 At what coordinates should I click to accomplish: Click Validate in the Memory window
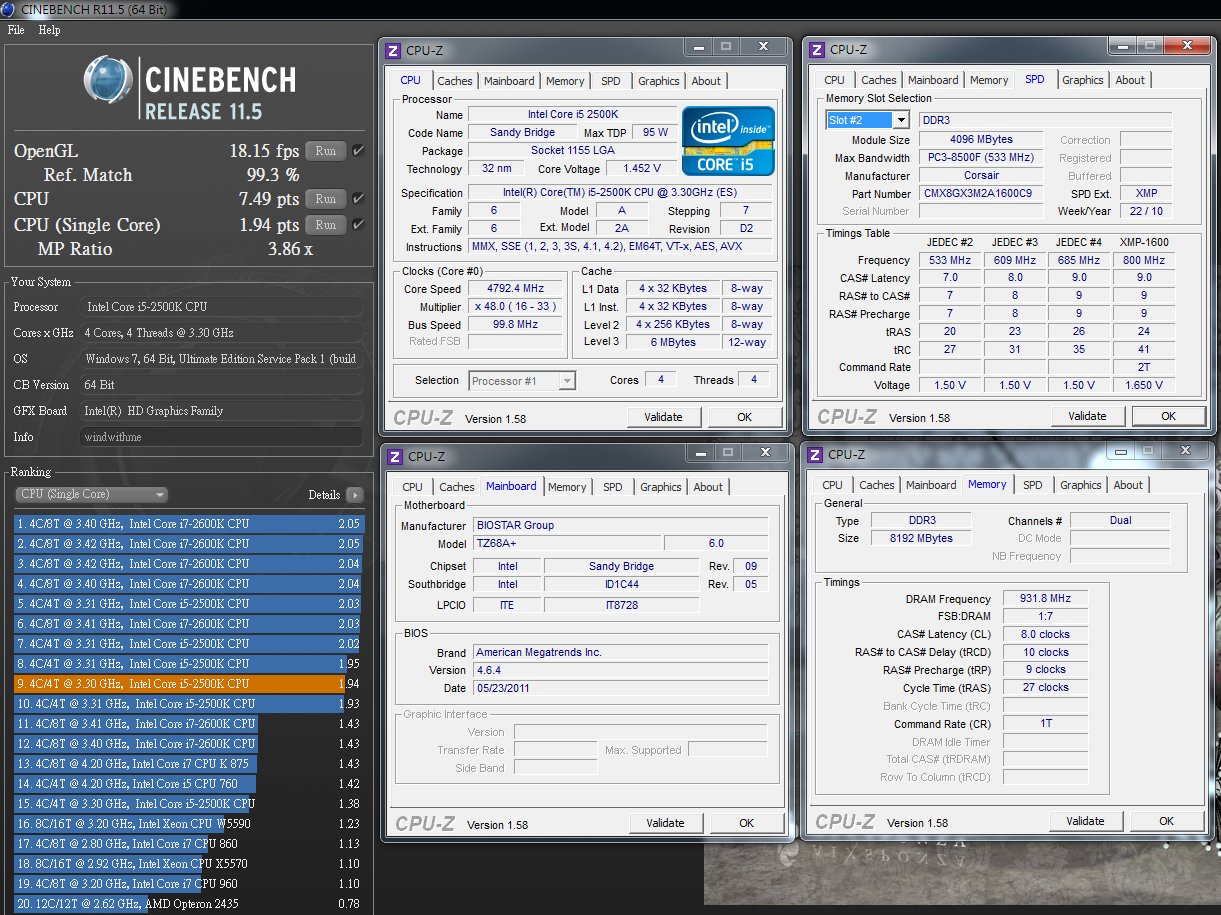(1085, 821)
